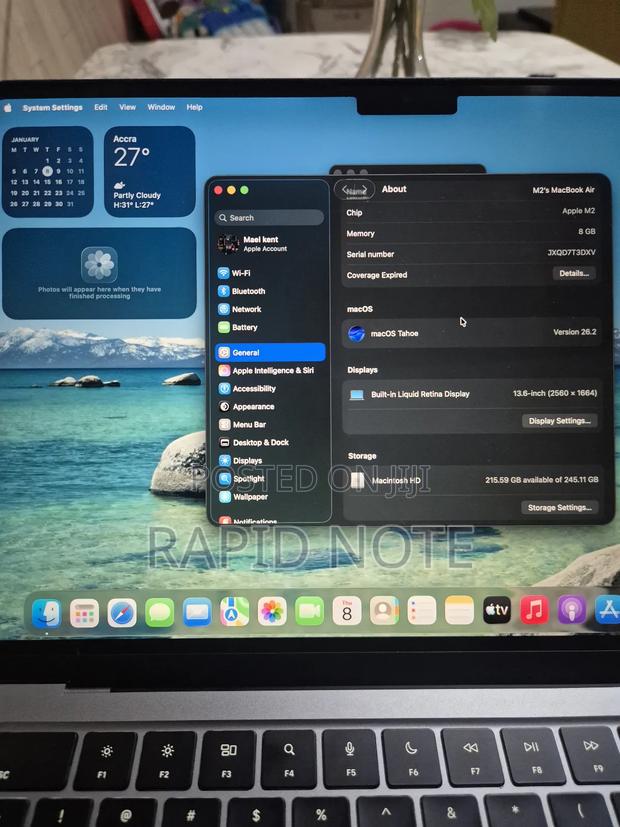
Task: Open Photos app in Dock
Action: (x=272, y=612)
